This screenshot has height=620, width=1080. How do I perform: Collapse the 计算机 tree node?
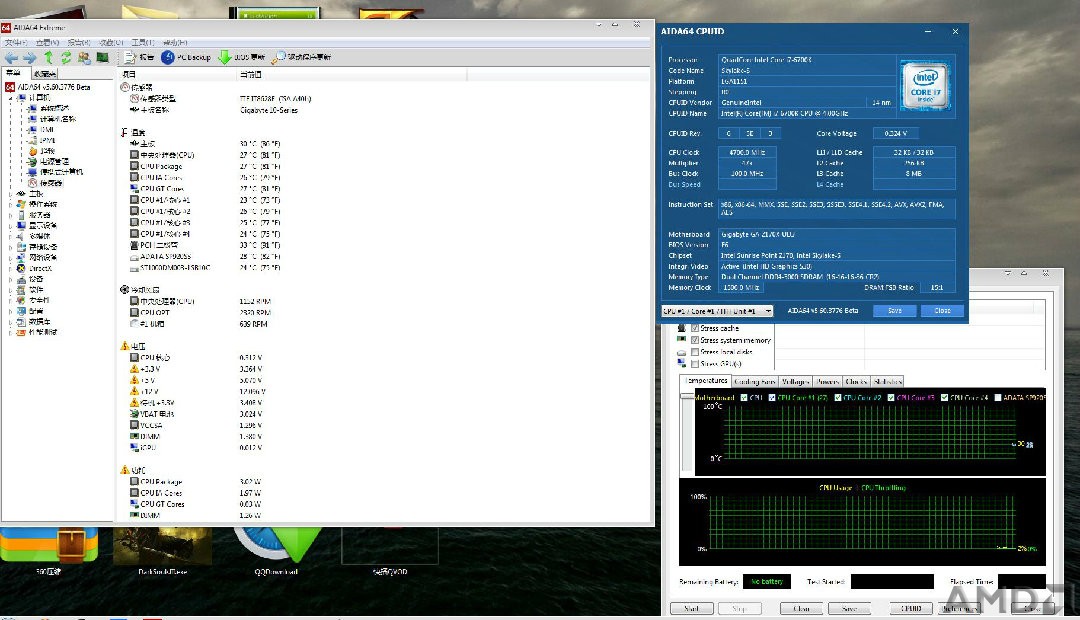coord(10,98)
